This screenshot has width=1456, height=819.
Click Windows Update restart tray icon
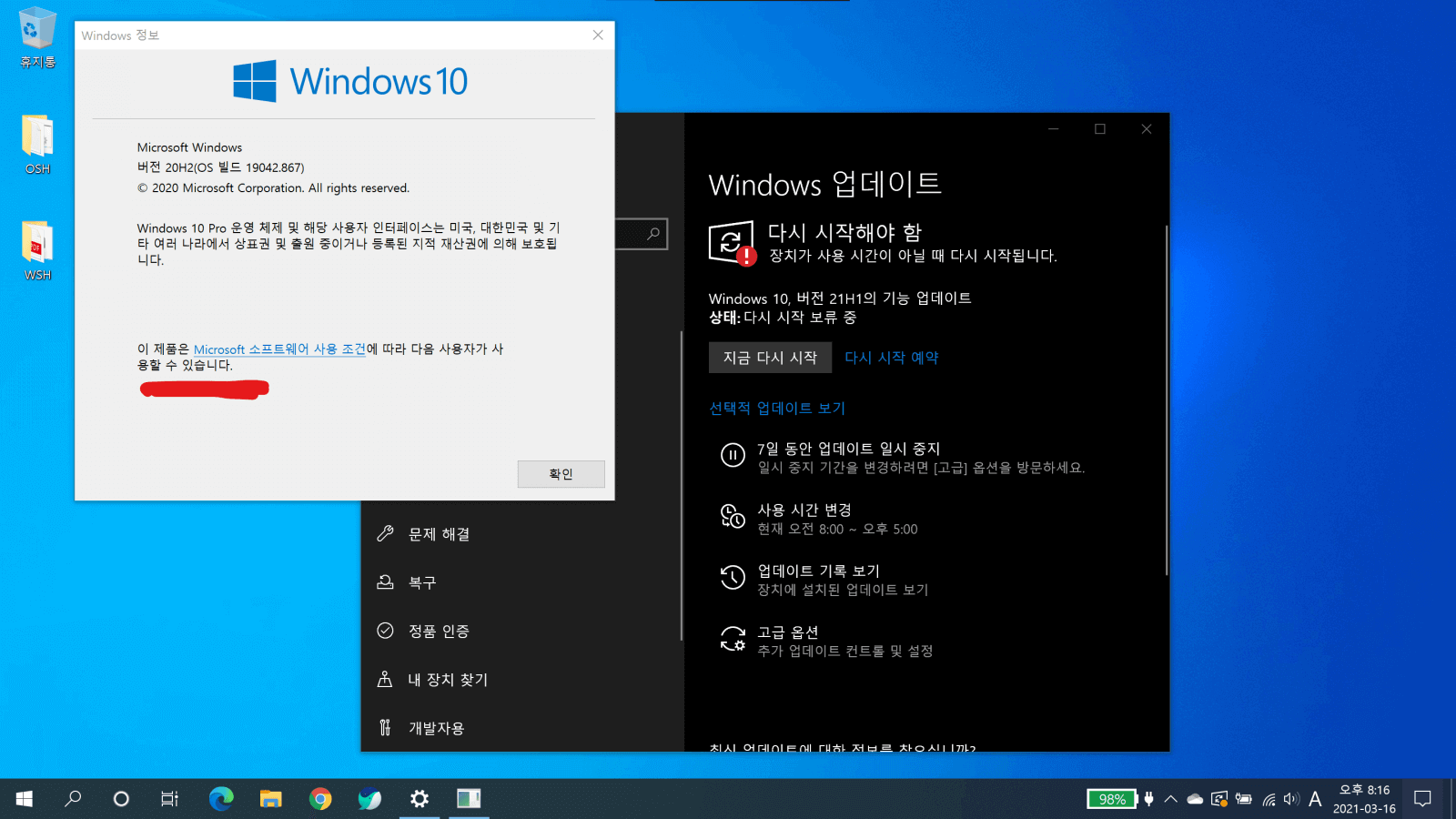tap(1219, 799)
